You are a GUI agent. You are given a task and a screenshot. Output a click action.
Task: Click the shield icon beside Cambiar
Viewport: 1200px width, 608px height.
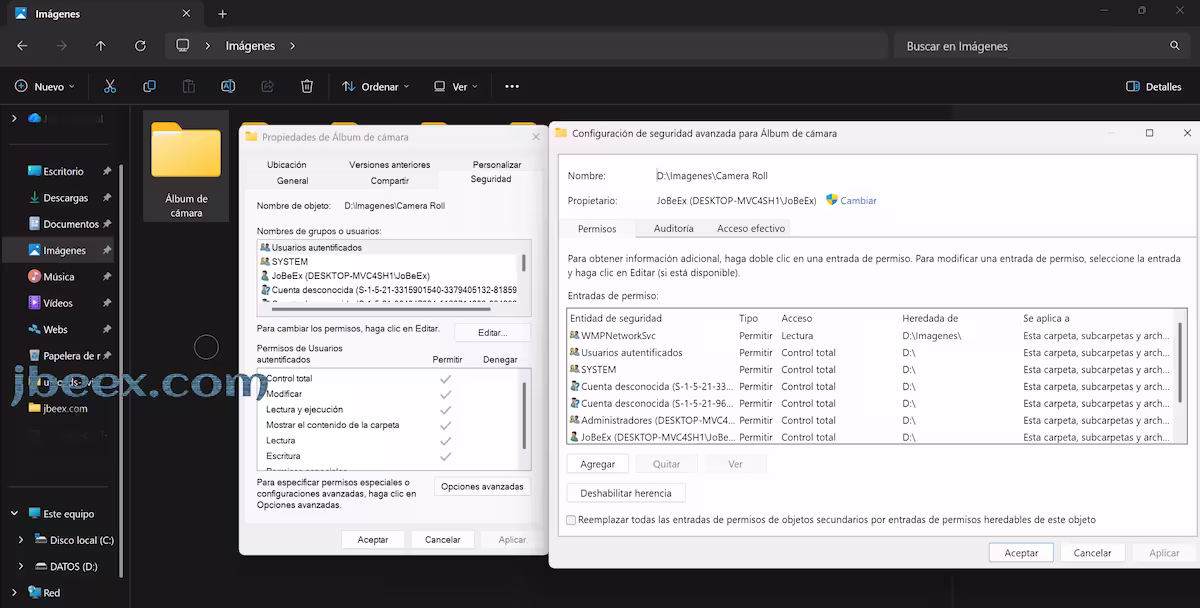click(x=831, y=200)
